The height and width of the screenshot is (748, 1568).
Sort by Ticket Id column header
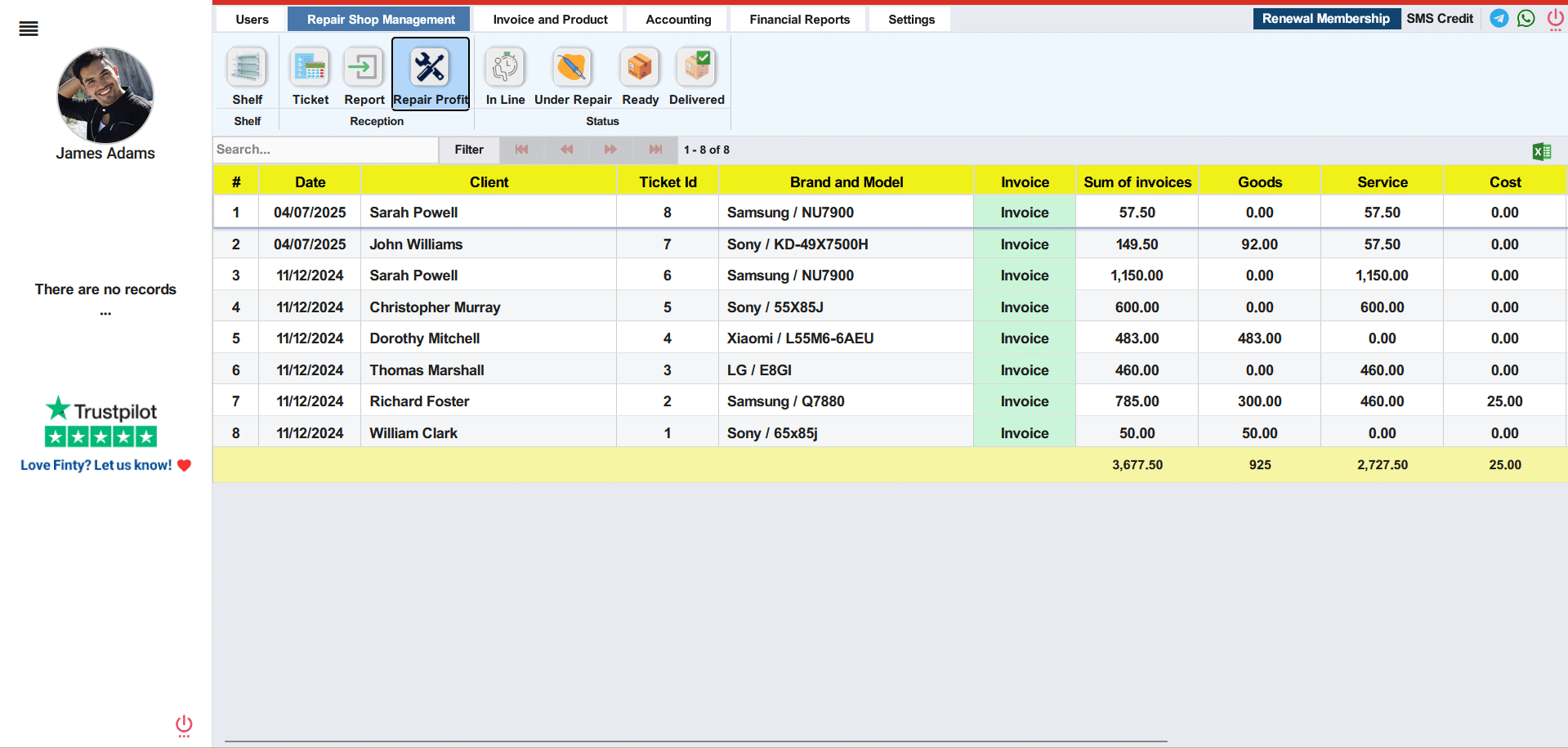click(x=668, y=182)
